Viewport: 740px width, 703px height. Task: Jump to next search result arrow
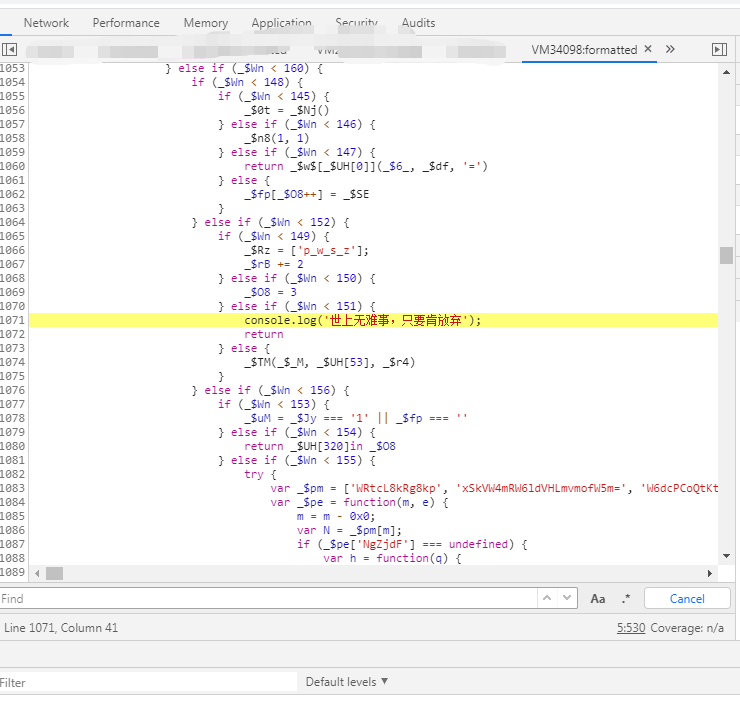pos(567,598)
